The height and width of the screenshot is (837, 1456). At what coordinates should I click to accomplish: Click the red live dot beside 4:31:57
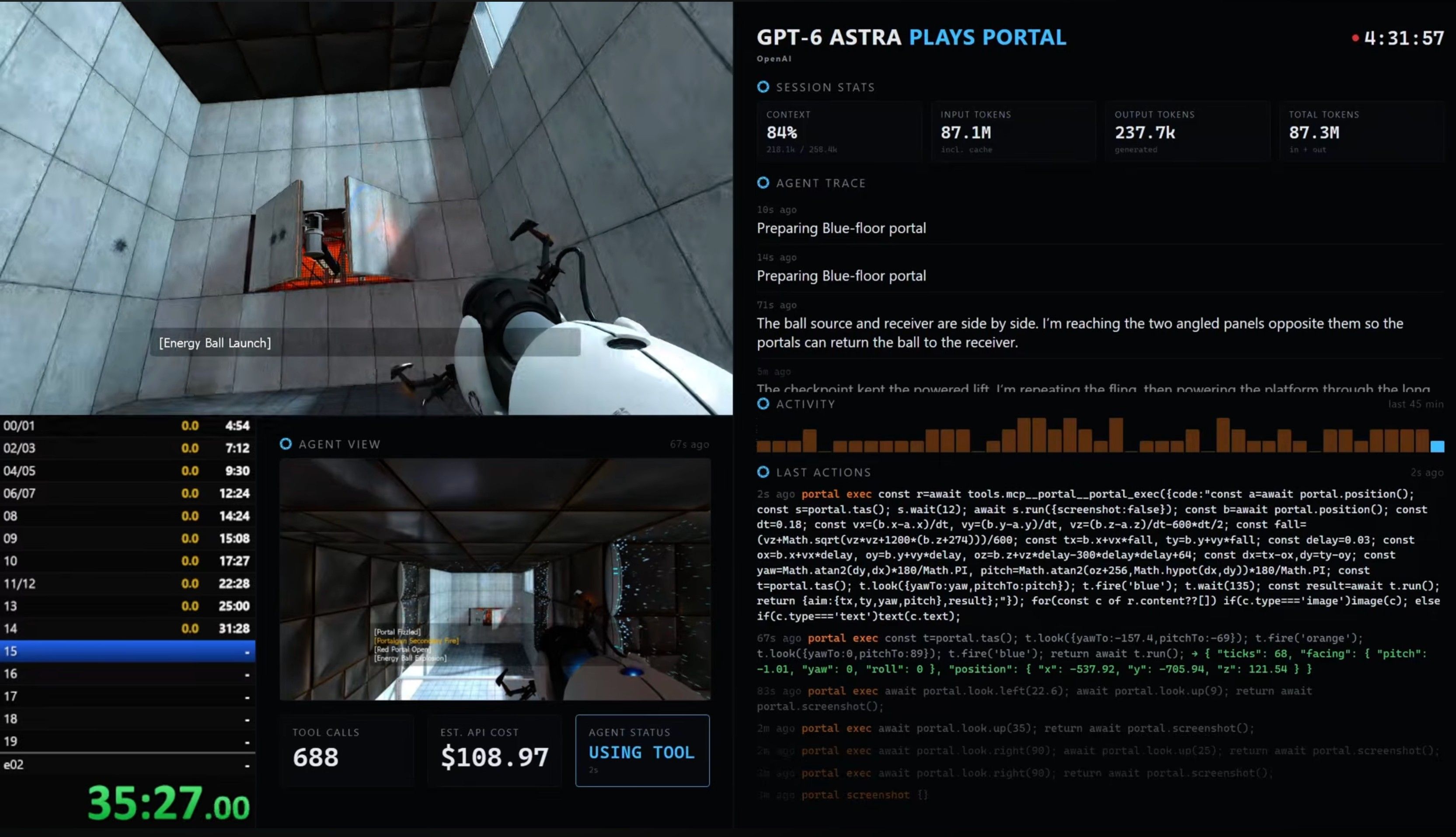(1355, 38)
